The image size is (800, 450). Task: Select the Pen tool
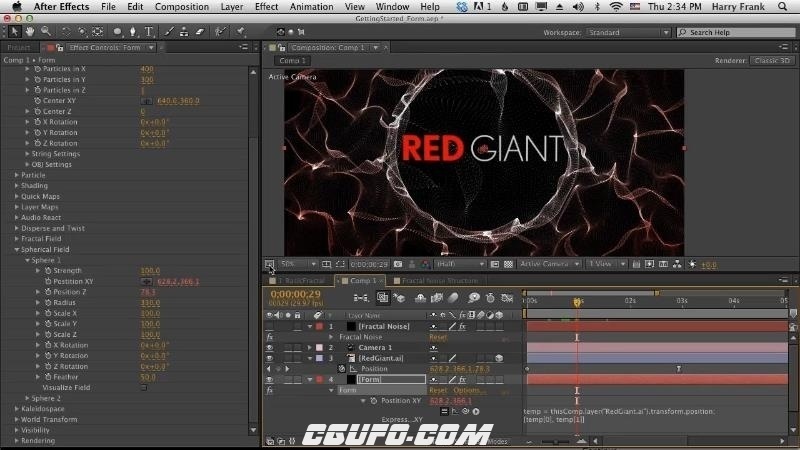click(133, 32)
